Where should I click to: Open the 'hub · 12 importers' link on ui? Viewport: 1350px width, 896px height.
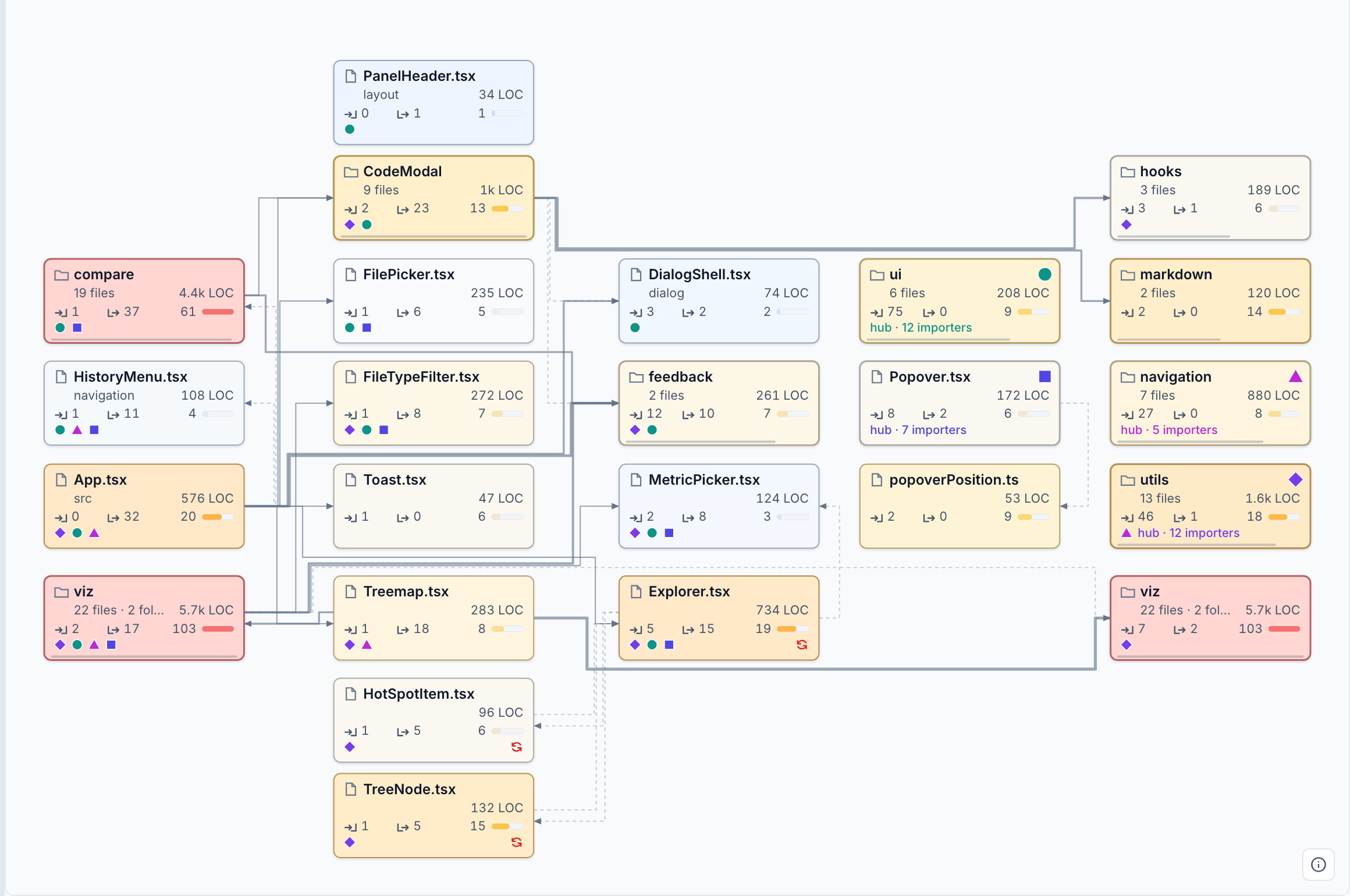(x=921, y=328)
